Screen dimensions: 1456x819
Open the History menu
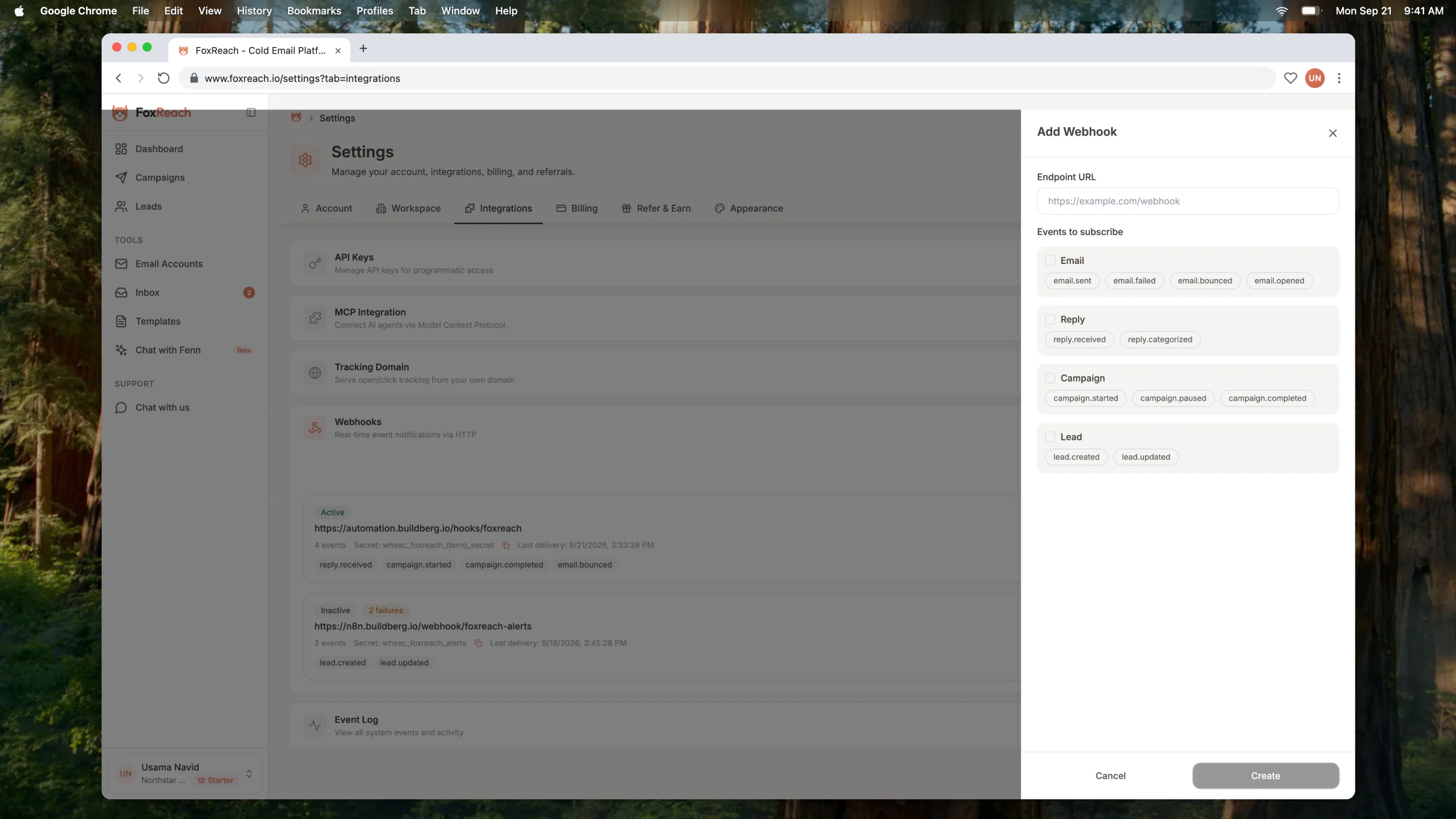pos(254,11)
